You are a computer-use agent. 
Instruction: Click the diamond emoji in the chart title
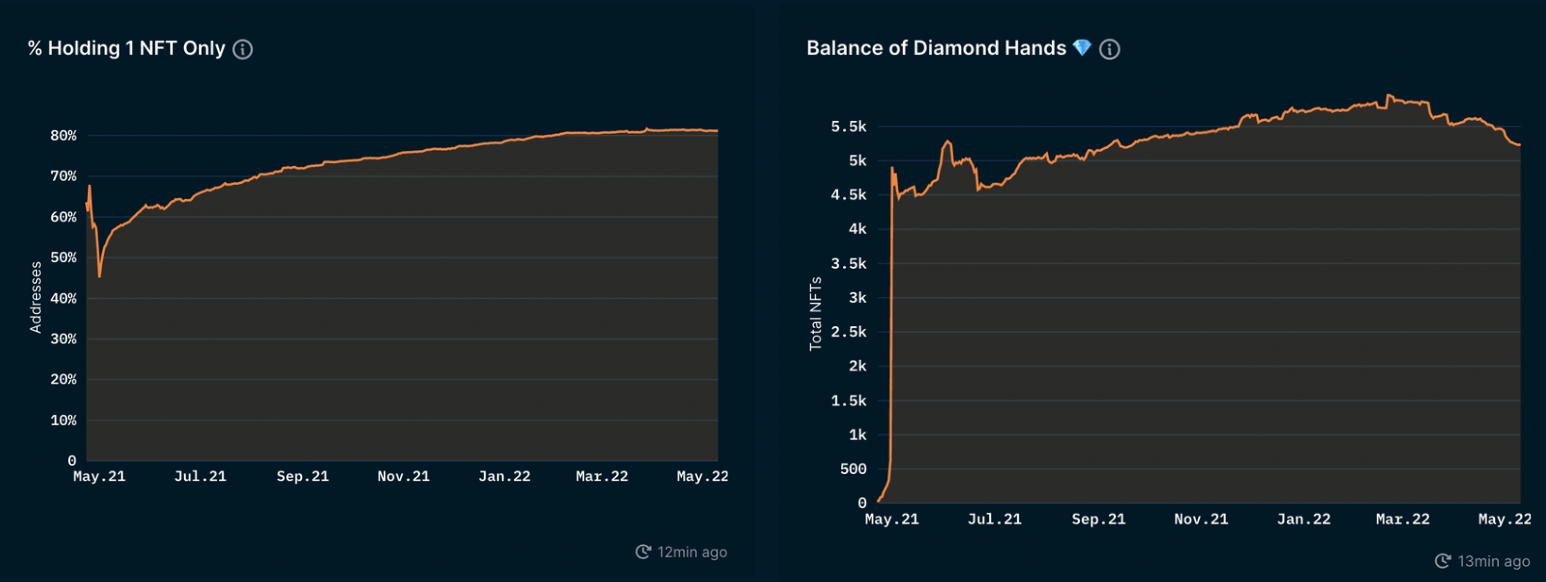(x=1081, y=48)
